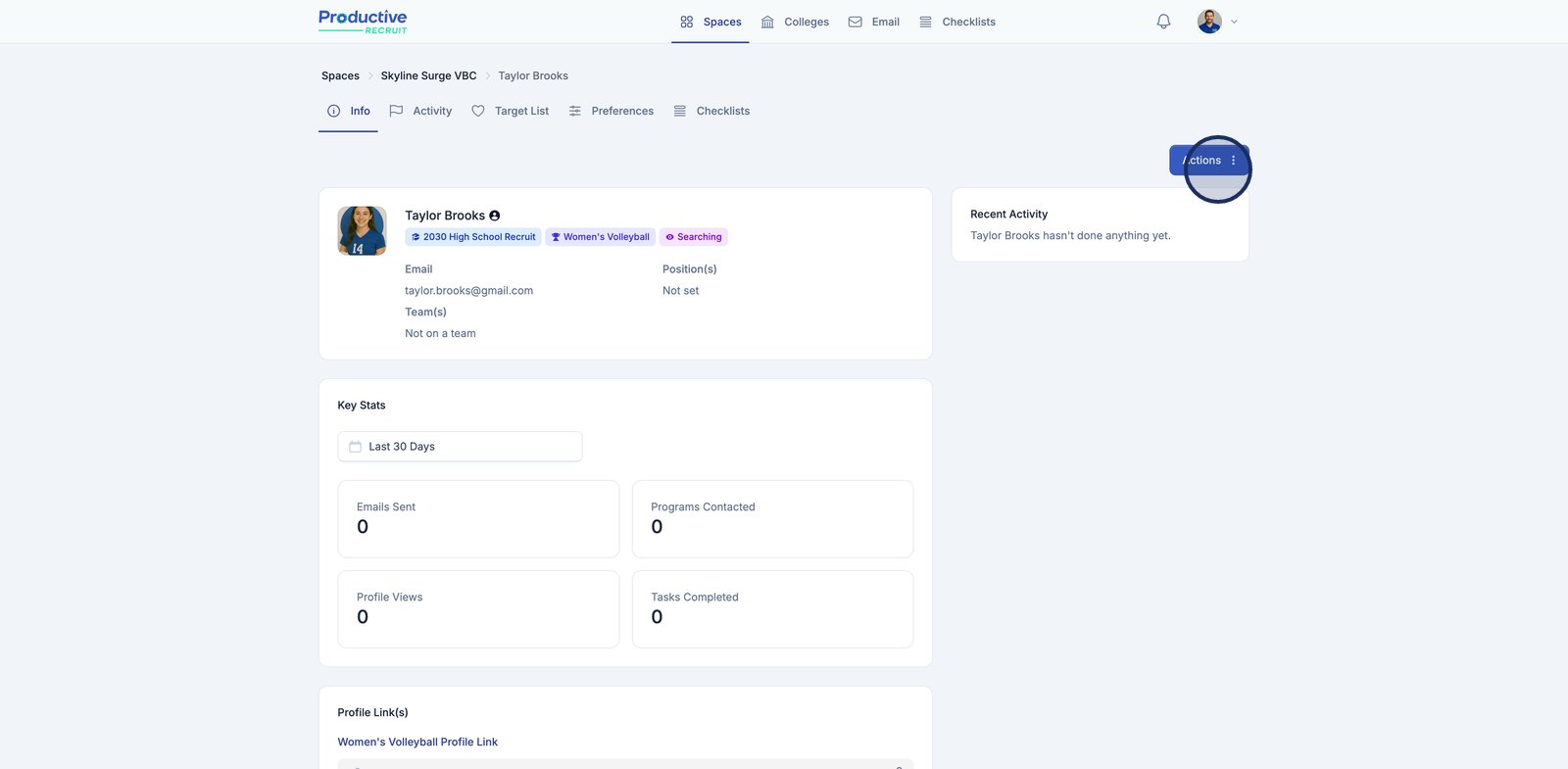Click the account avatar in the header
1568x769 pixels.
1209,22
